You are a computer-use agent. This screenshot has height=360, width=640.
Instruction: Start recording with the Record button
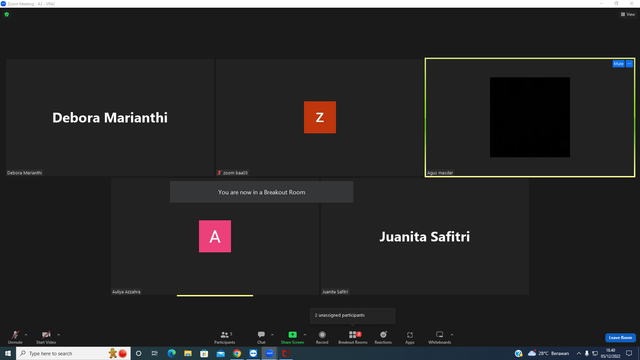point(322,337)
